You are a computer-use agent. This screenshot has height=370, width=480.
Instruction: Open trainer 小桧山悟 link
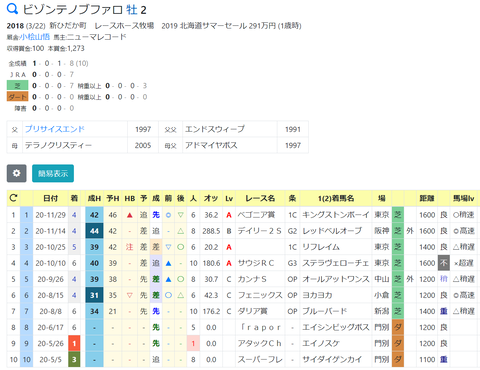click(35, 37)
